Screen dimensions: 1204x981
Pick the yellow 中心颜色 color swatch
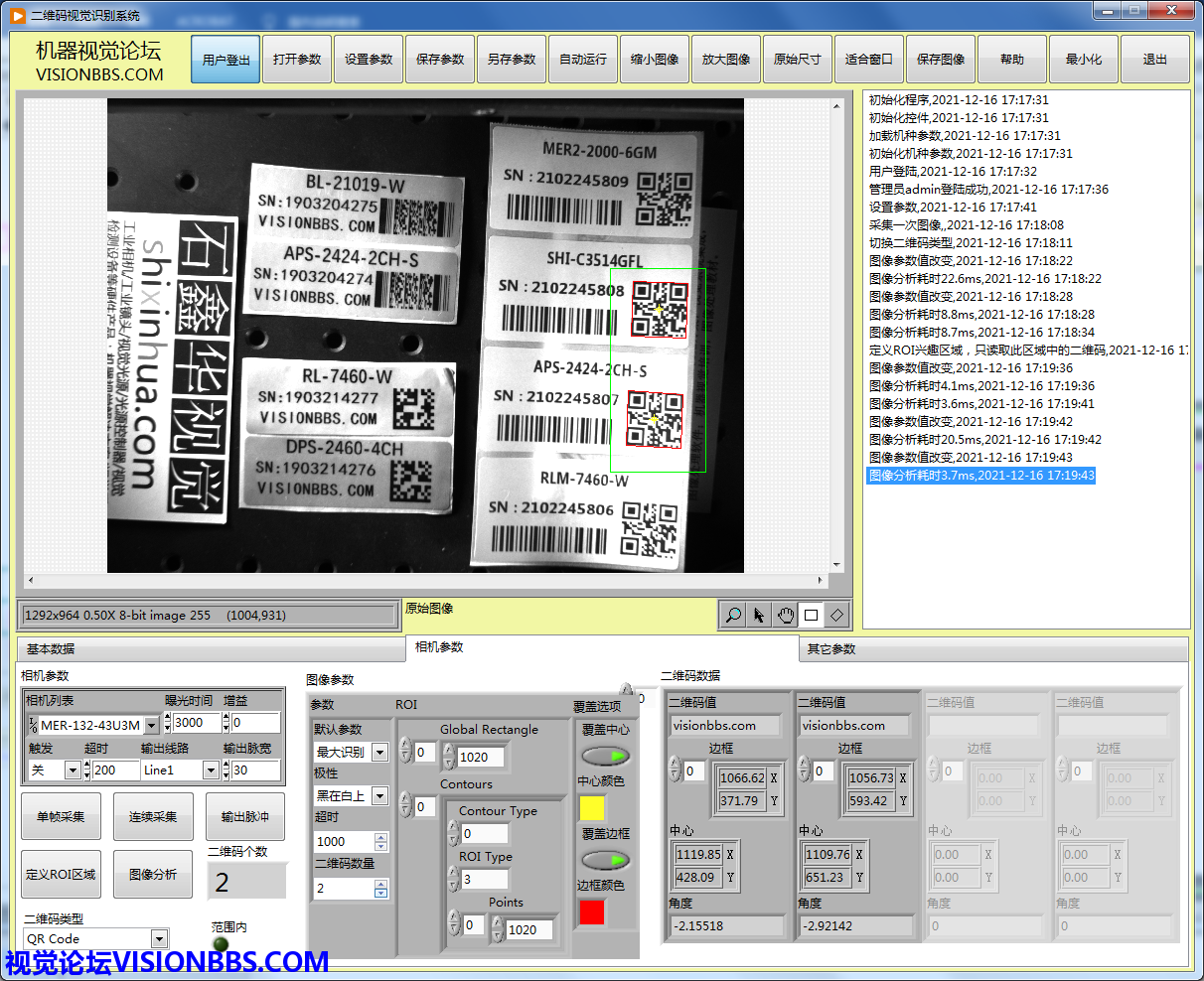(592, 808)
